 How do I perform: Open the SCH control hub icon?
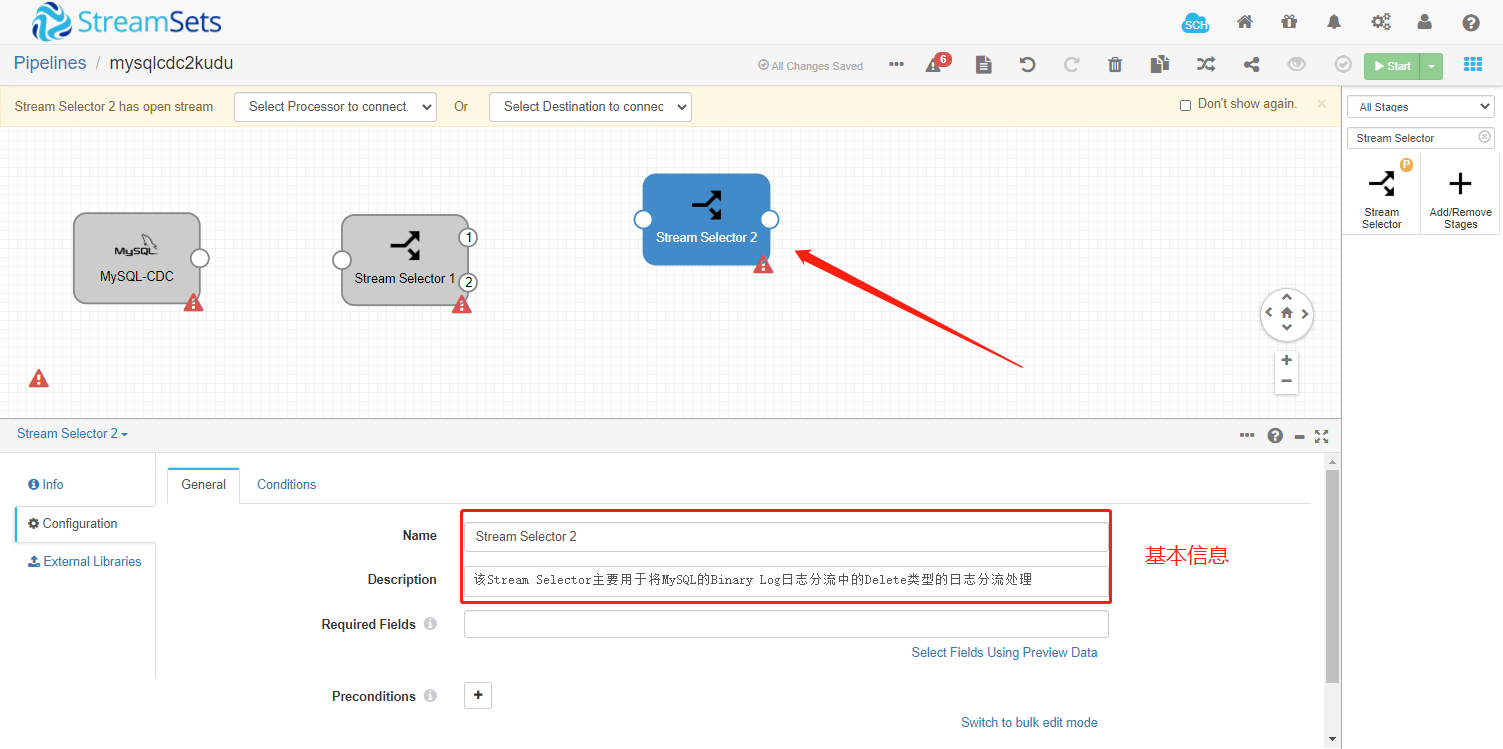(1195, 23)
